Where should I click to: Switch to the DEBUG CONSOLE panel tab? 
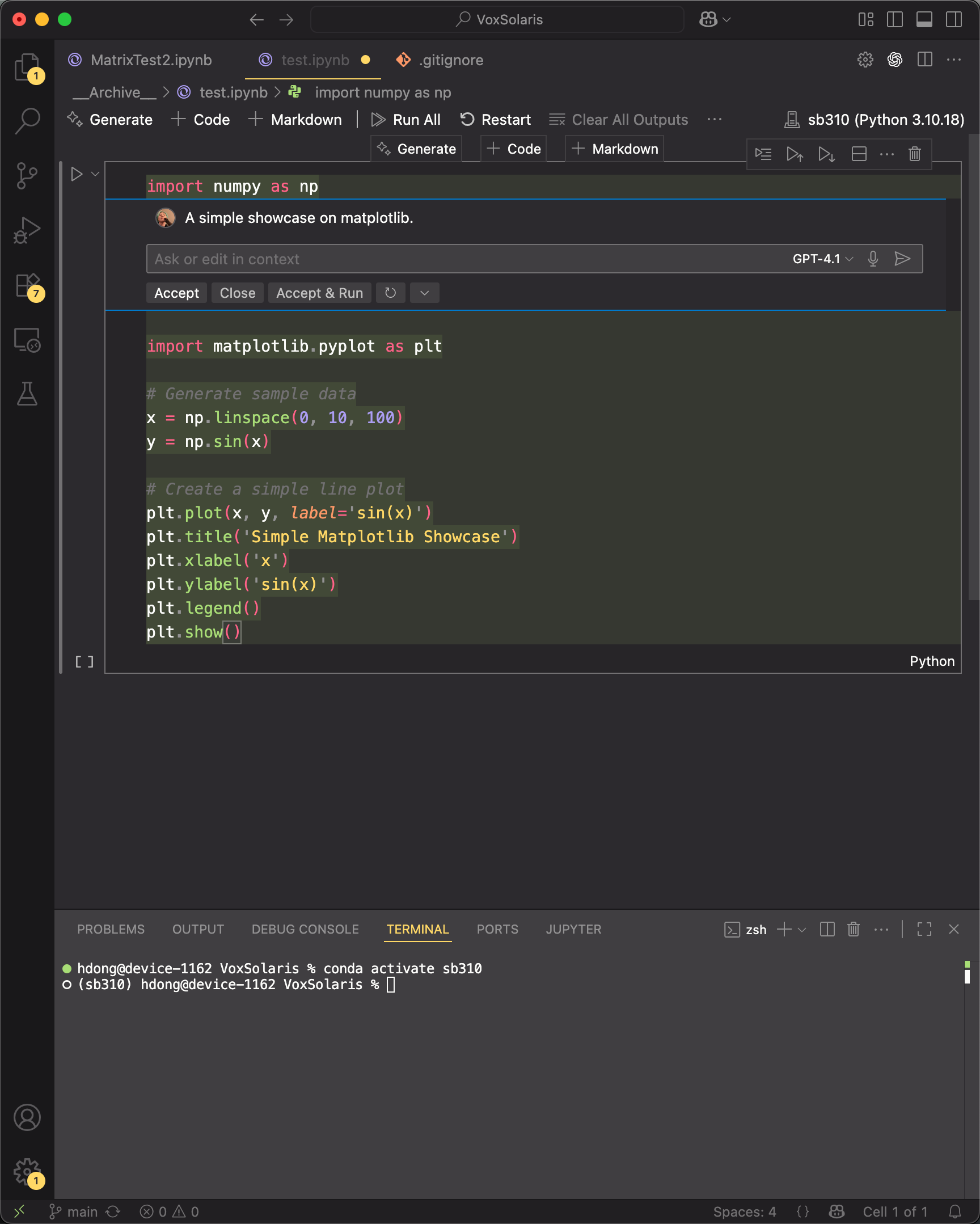pos(305,930)
